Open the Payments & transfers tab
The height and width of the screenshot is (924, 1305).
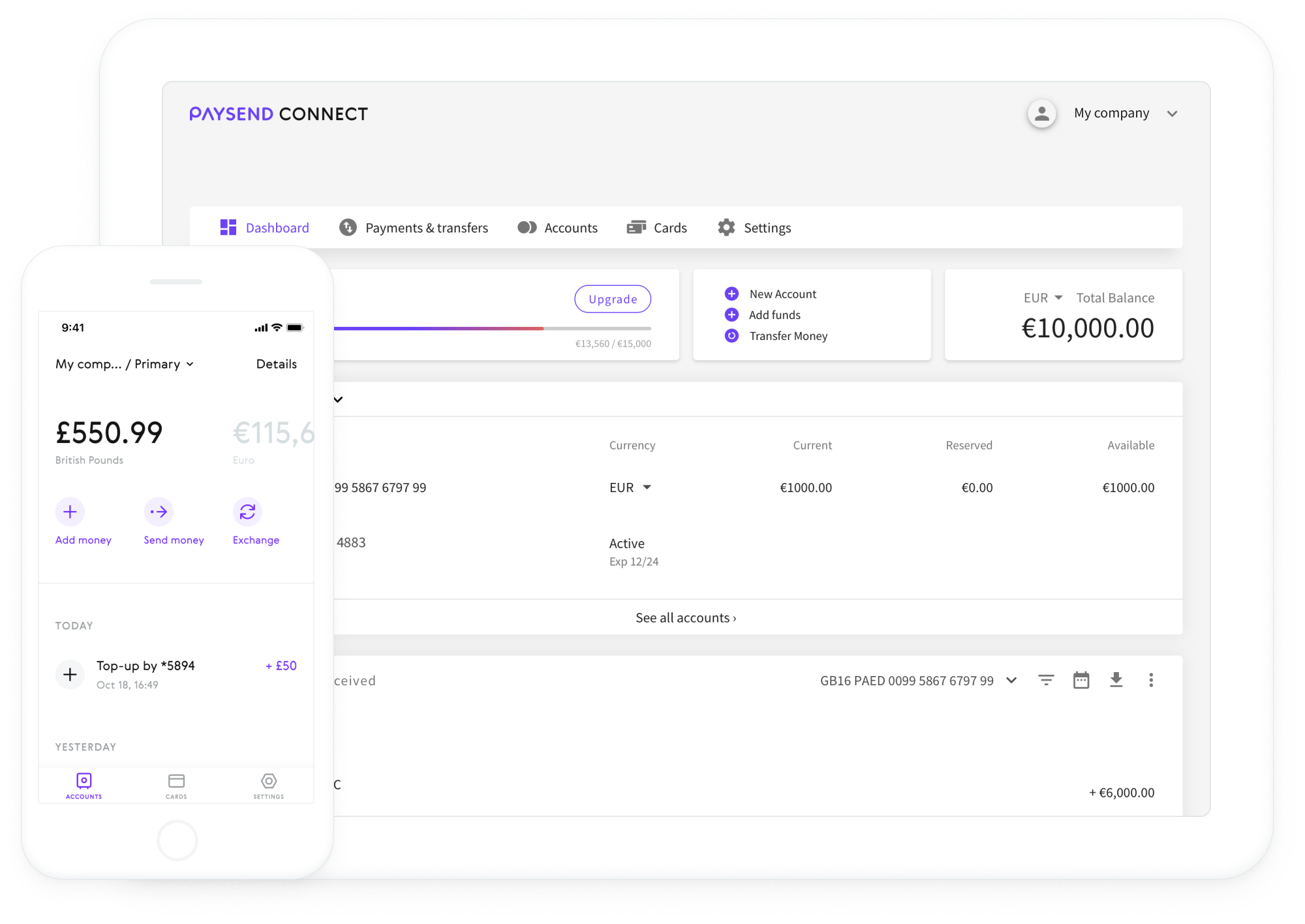click(x=413, y=228)
